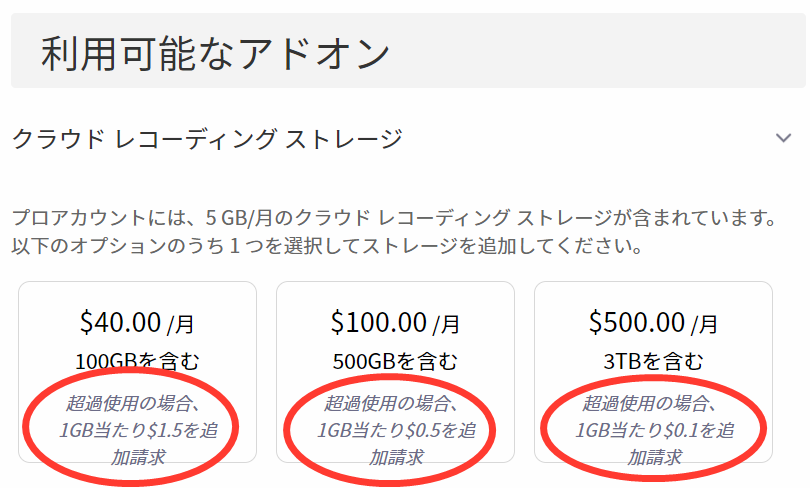Click the $40.00 price text

pyautogui.click(x=119, y=322)
